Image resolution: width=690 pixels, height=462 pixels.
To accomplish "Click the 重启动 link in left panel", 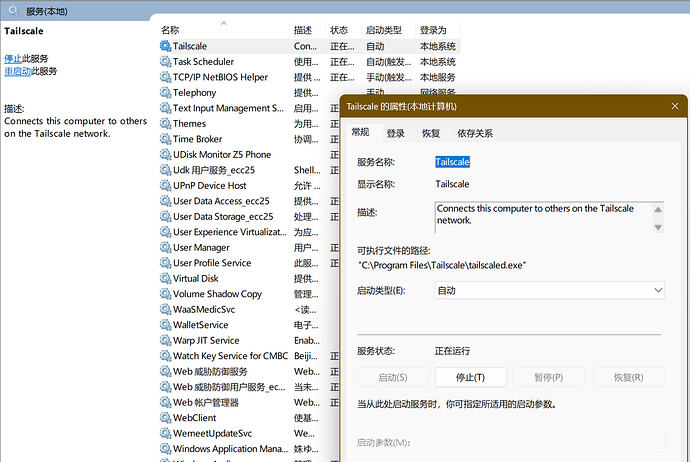I will point(17,71).
